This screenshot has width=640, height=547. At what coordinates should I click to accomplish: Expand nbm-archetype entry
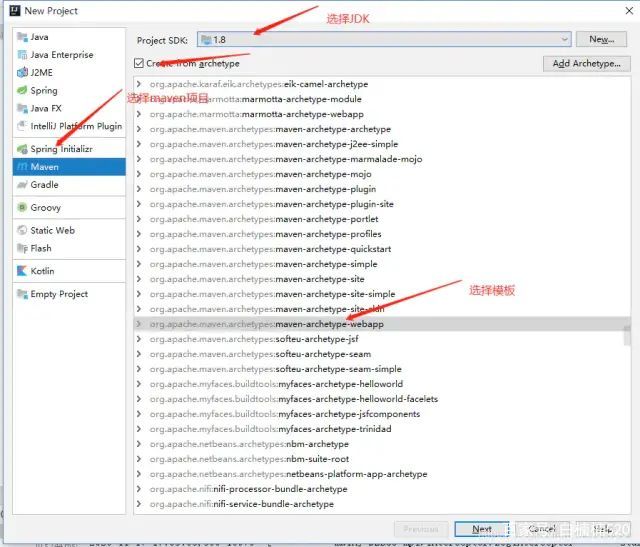point(139,444)
